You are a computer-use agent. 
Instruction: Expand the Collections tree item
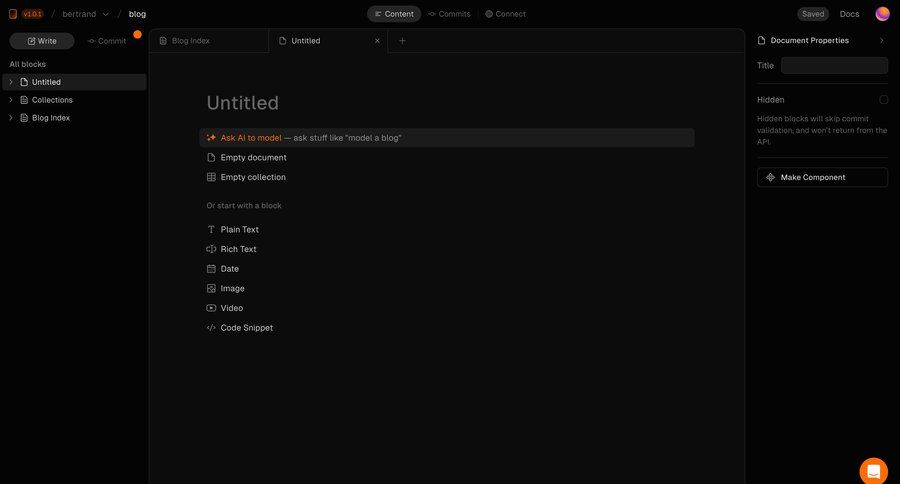click(x=11, y=100)
